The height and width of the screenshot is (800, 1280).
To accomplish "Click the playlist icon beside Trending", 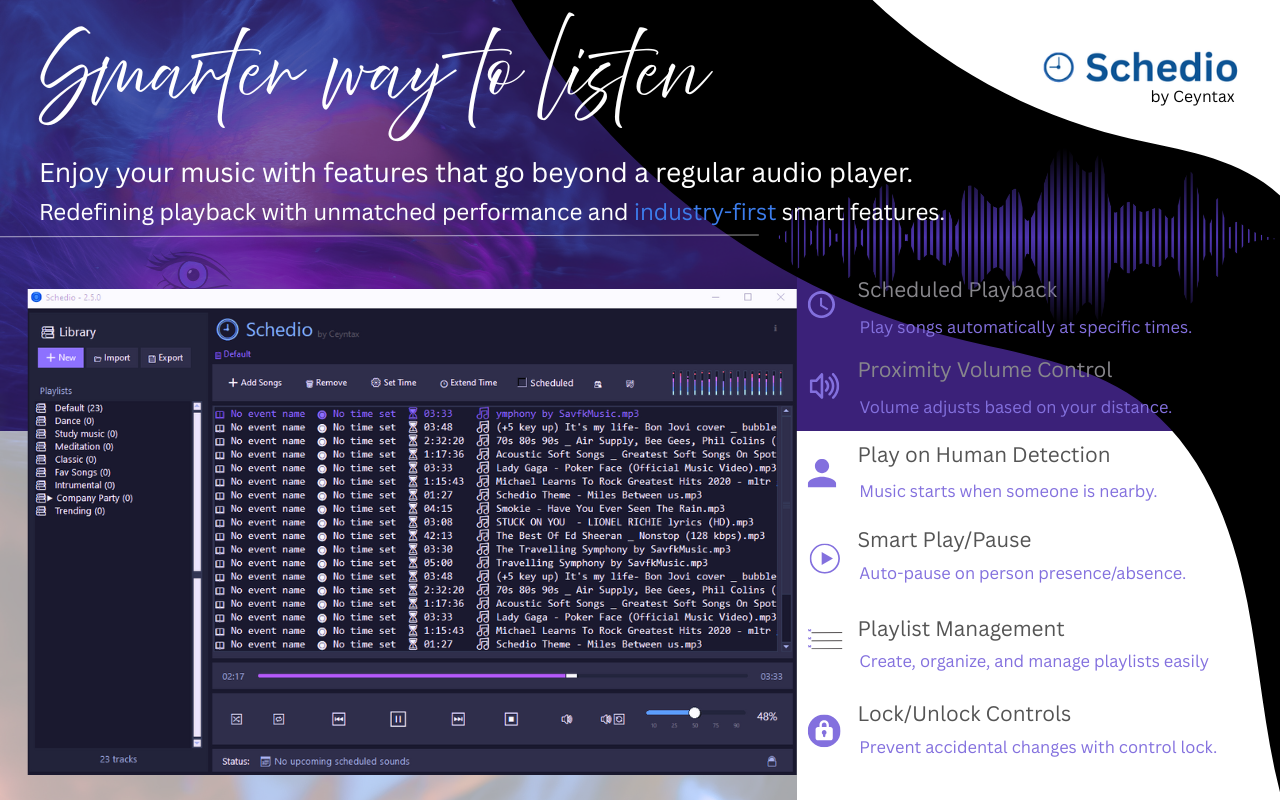I will click(x=41, y=511).
